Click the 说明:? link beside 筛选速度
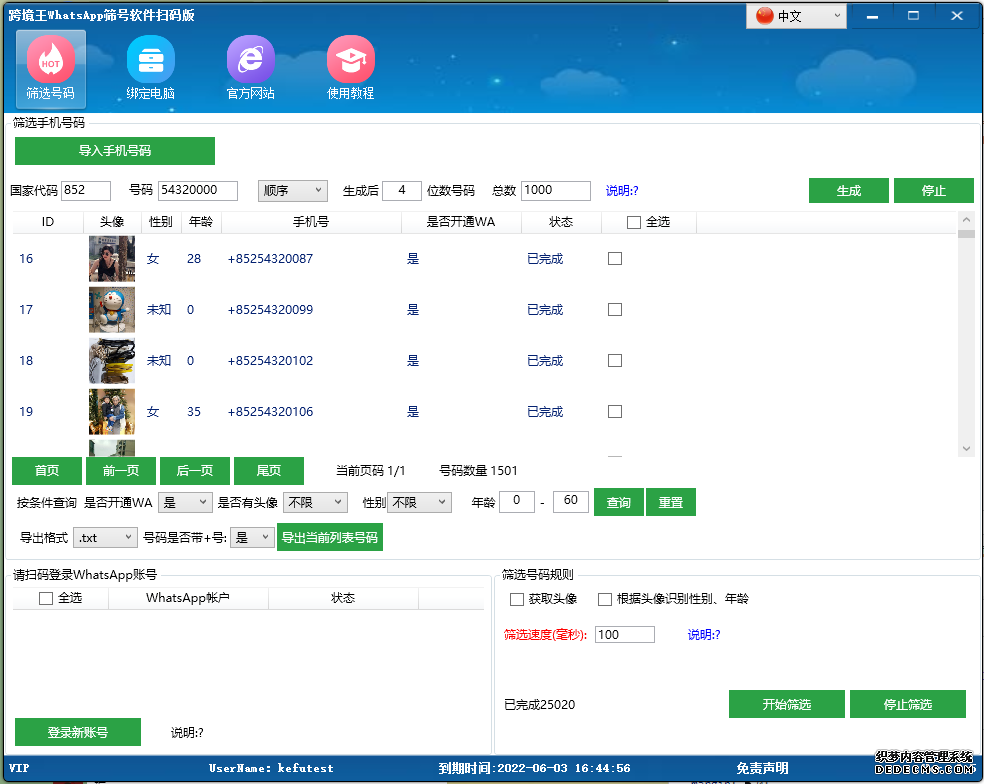 coord(704,635)
